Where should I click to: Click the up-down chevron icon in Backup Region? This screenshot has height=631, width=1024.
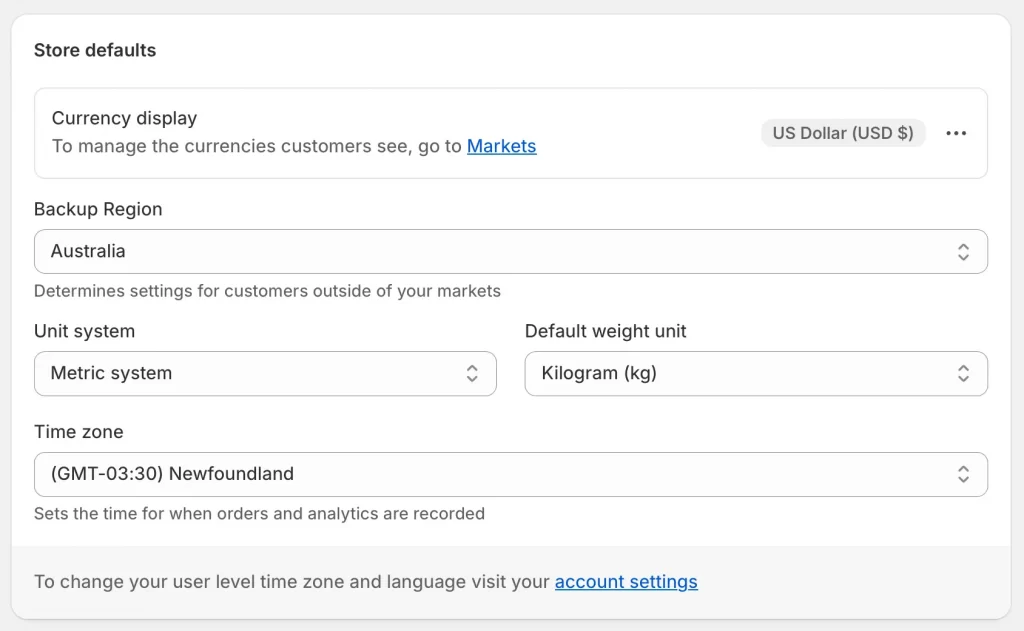coord(962,252)
